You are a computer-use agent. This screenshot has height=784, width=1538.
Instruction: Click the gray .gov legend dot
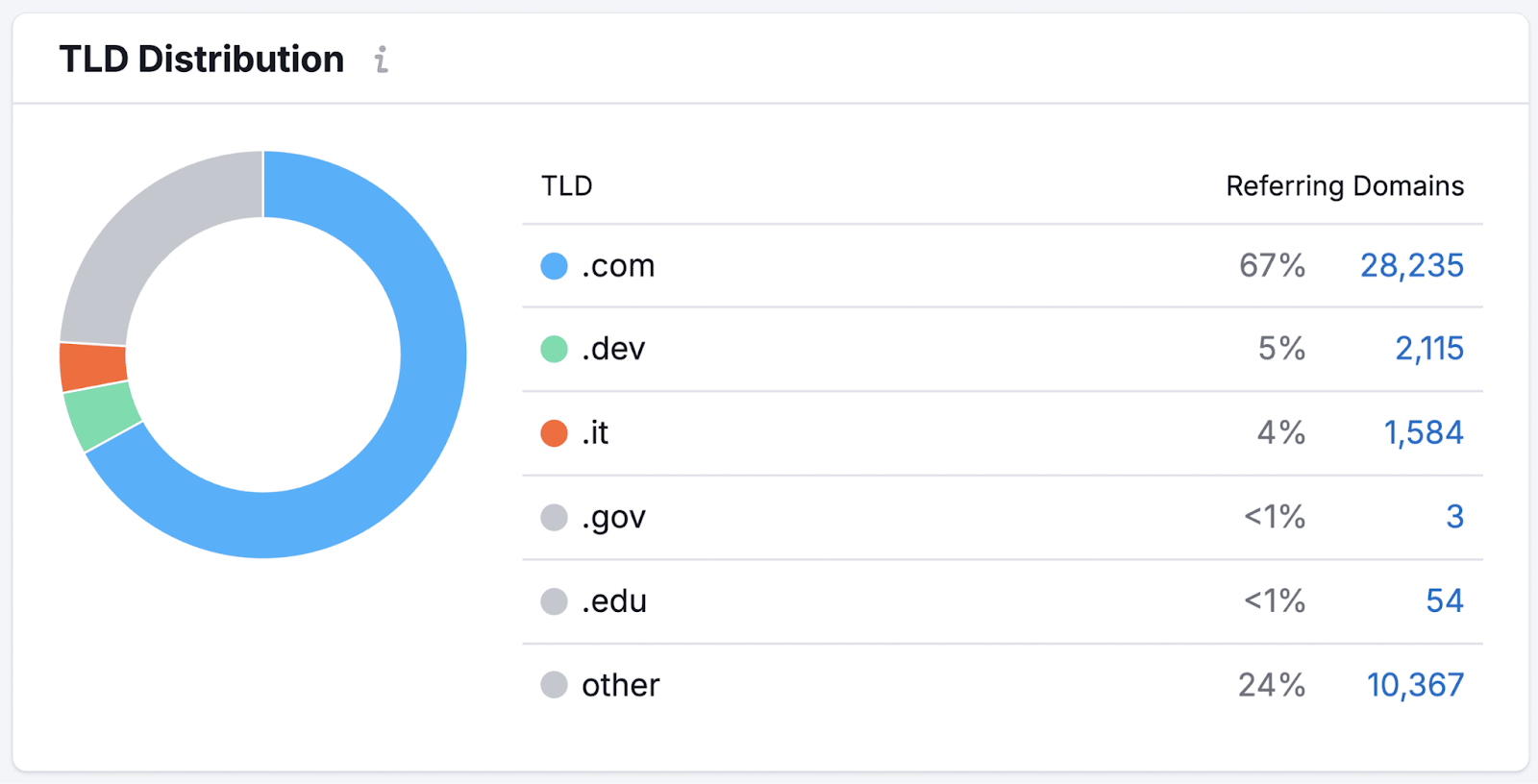click(x=554, y=517)
